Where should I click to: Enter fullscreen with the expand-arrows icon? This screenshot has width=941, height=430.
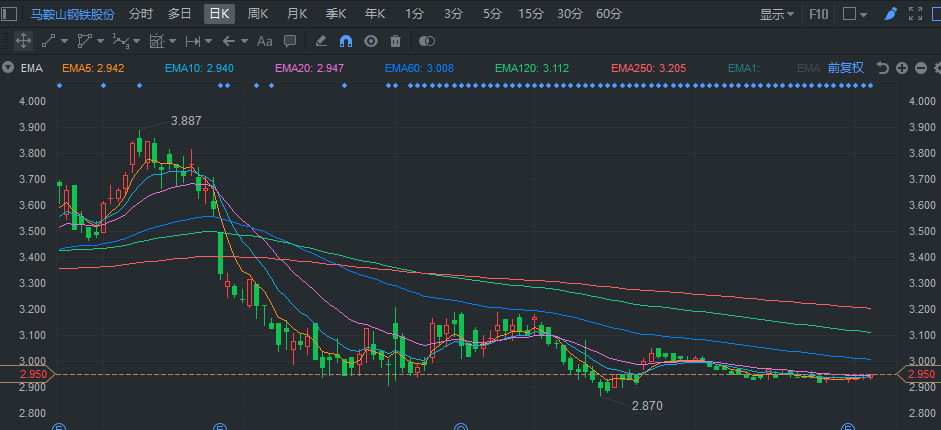(915, 14)
